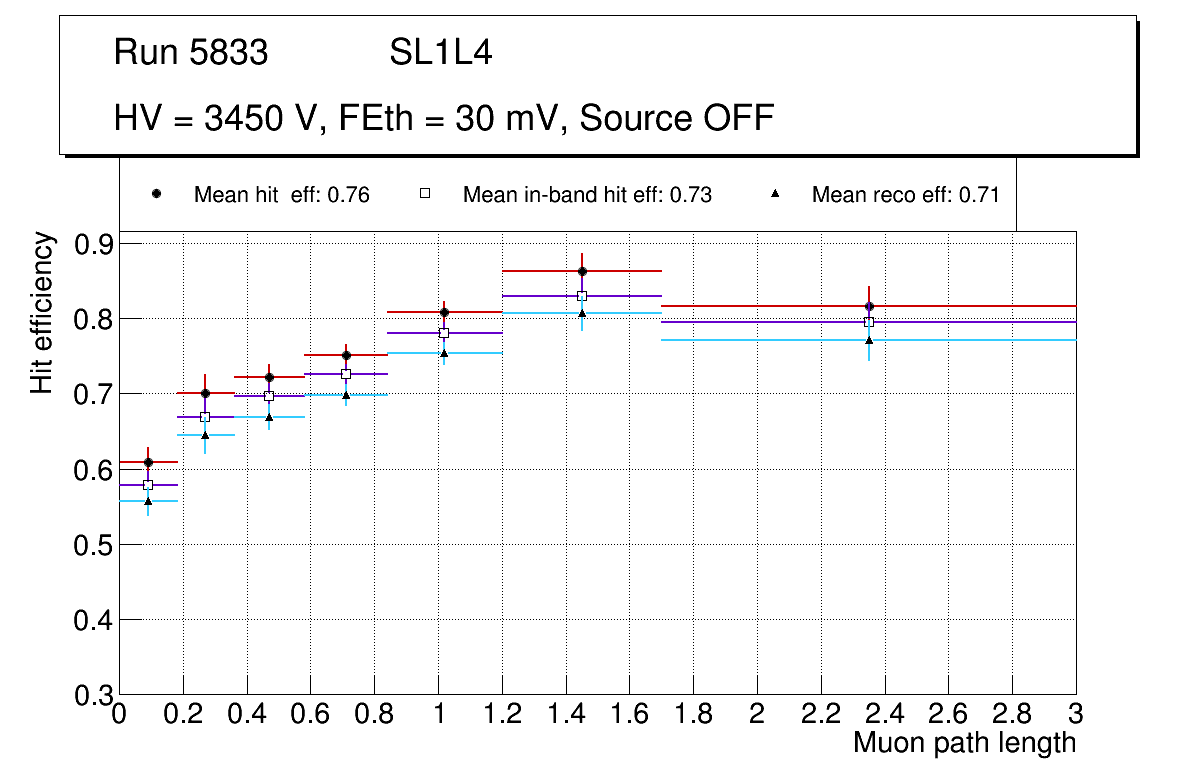
Task: Click the 'Mean hit eff: 0.76' legend label
Action: coord(281,195)
